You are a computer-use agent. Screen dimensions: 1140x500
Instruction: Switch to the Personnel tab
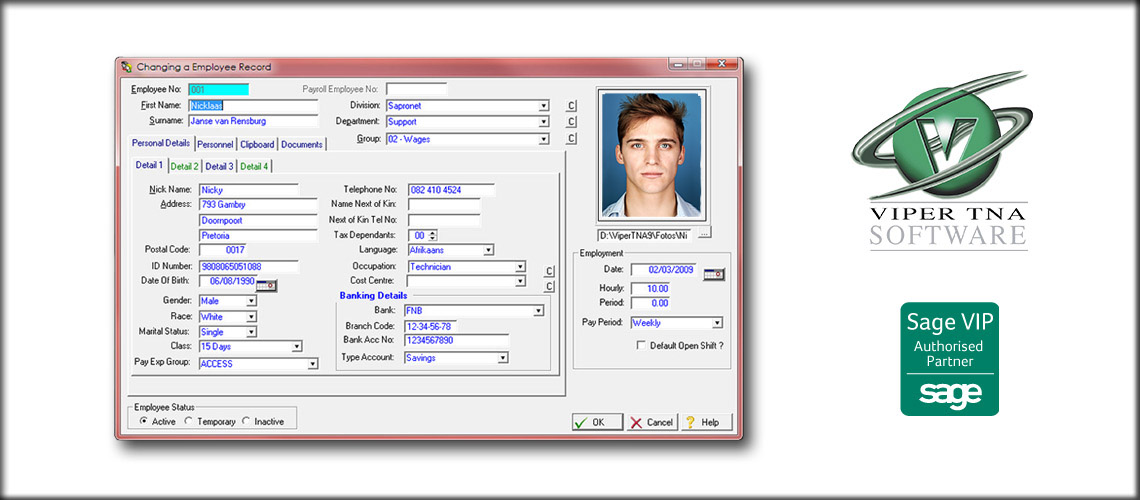pyautogui.click(x=215, y=145)
